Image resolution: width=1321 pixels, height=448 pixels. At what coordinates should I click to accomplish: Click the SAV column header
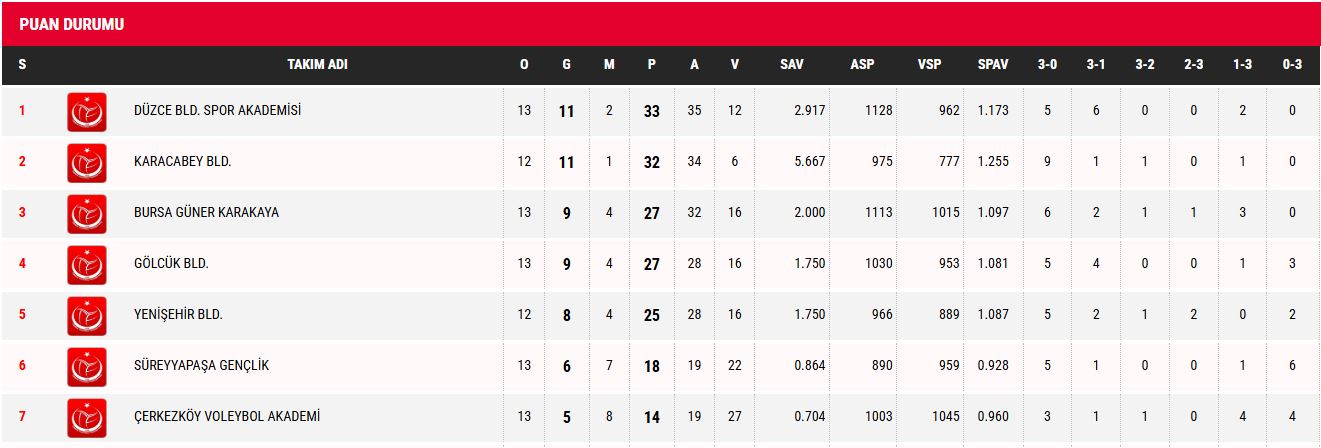pos(792,64)
